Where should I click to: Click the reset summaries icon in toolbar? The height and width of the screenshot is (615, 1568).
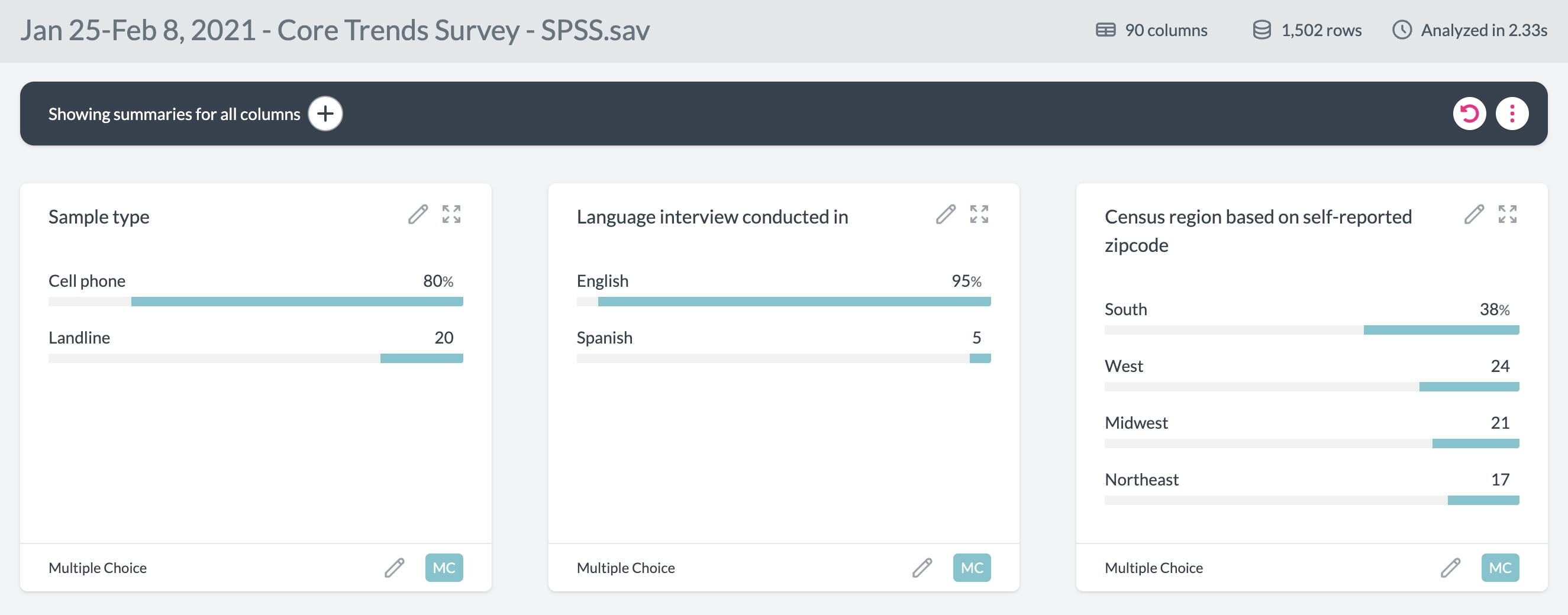pos(1470,112)
